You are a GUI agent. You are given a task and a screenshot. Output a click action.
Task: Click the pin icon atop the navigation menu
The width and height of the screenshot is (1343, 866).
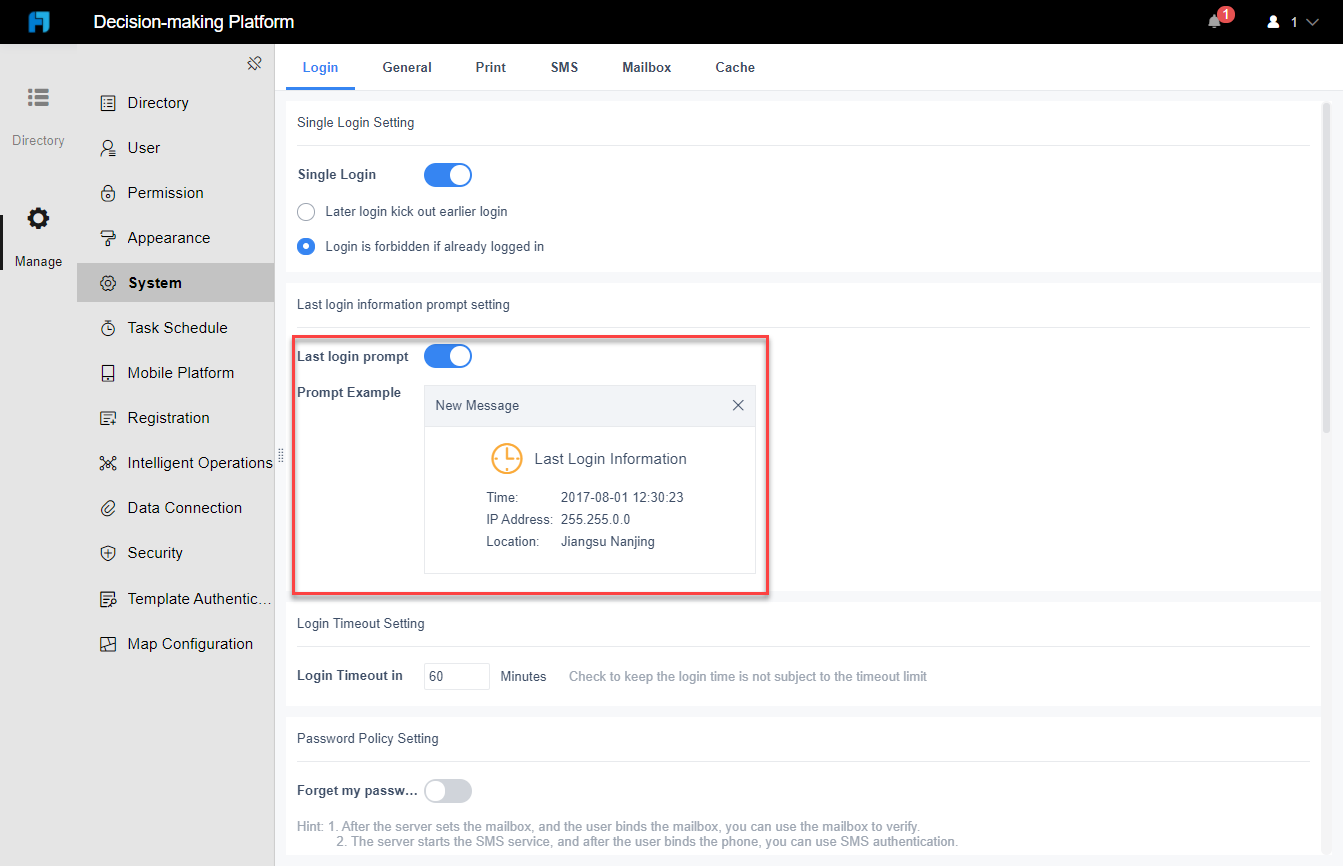coord(254,61)
